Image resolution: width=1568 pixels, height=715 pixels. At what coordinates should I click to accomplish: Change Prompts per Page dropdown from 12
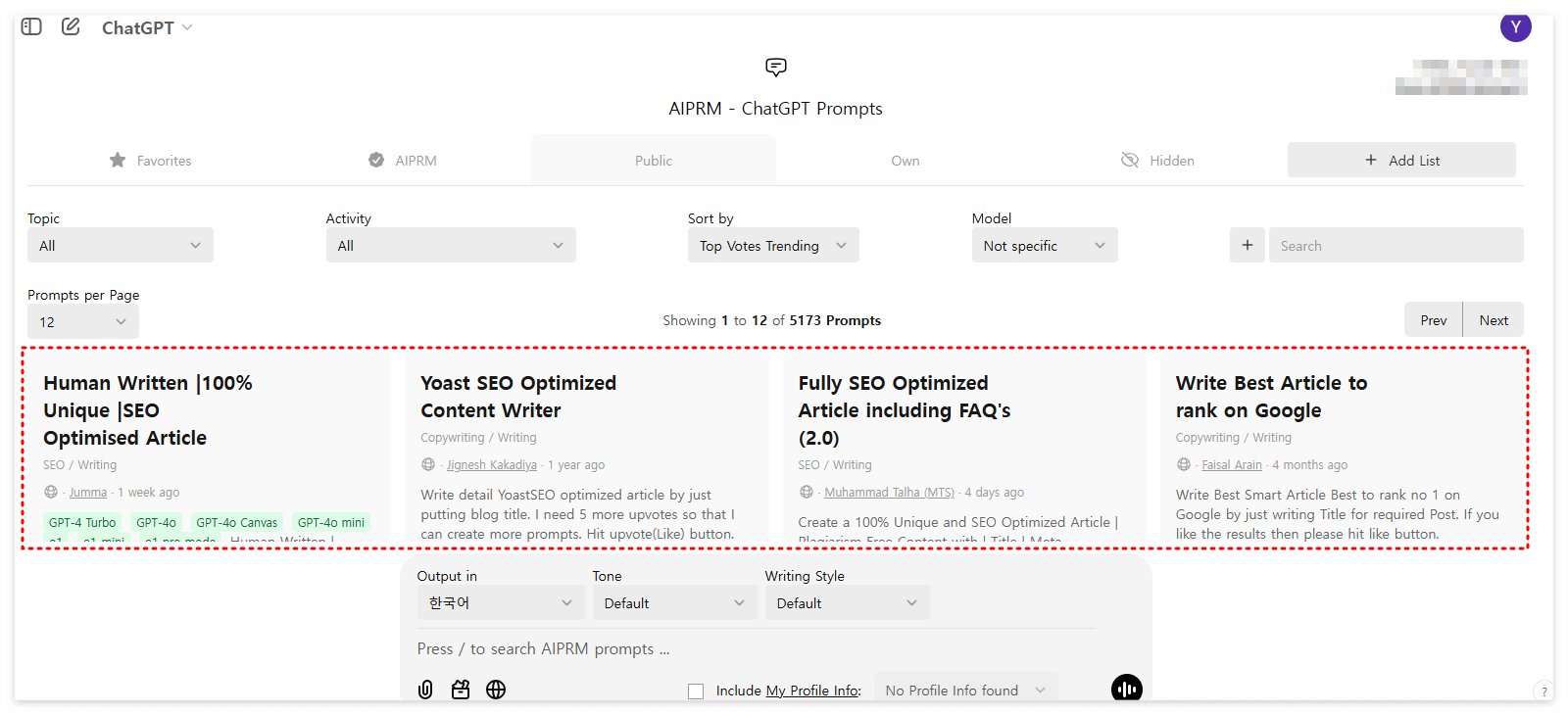point(83,321)
